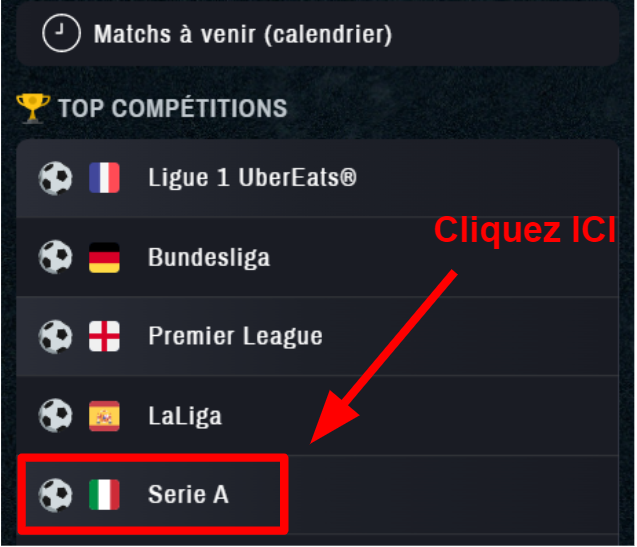This screenshot has width=637, height=547.
Task: Click the soccer ball icon for LaLiga
Action: (x=55, y=415)
